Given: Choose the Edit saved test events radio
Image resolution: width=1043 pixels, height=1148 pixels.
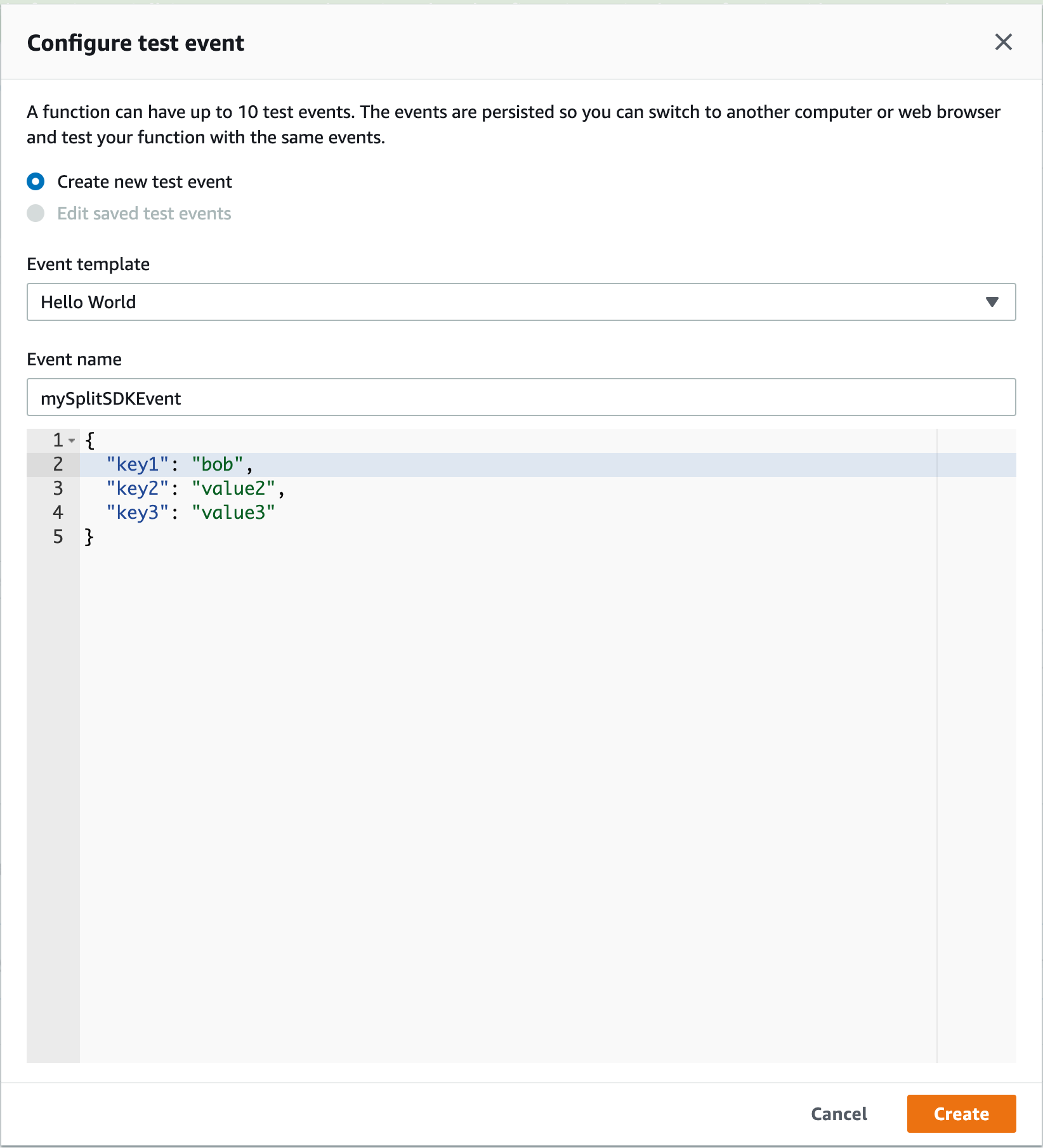Looking at the screenshot, I should 36,214.
